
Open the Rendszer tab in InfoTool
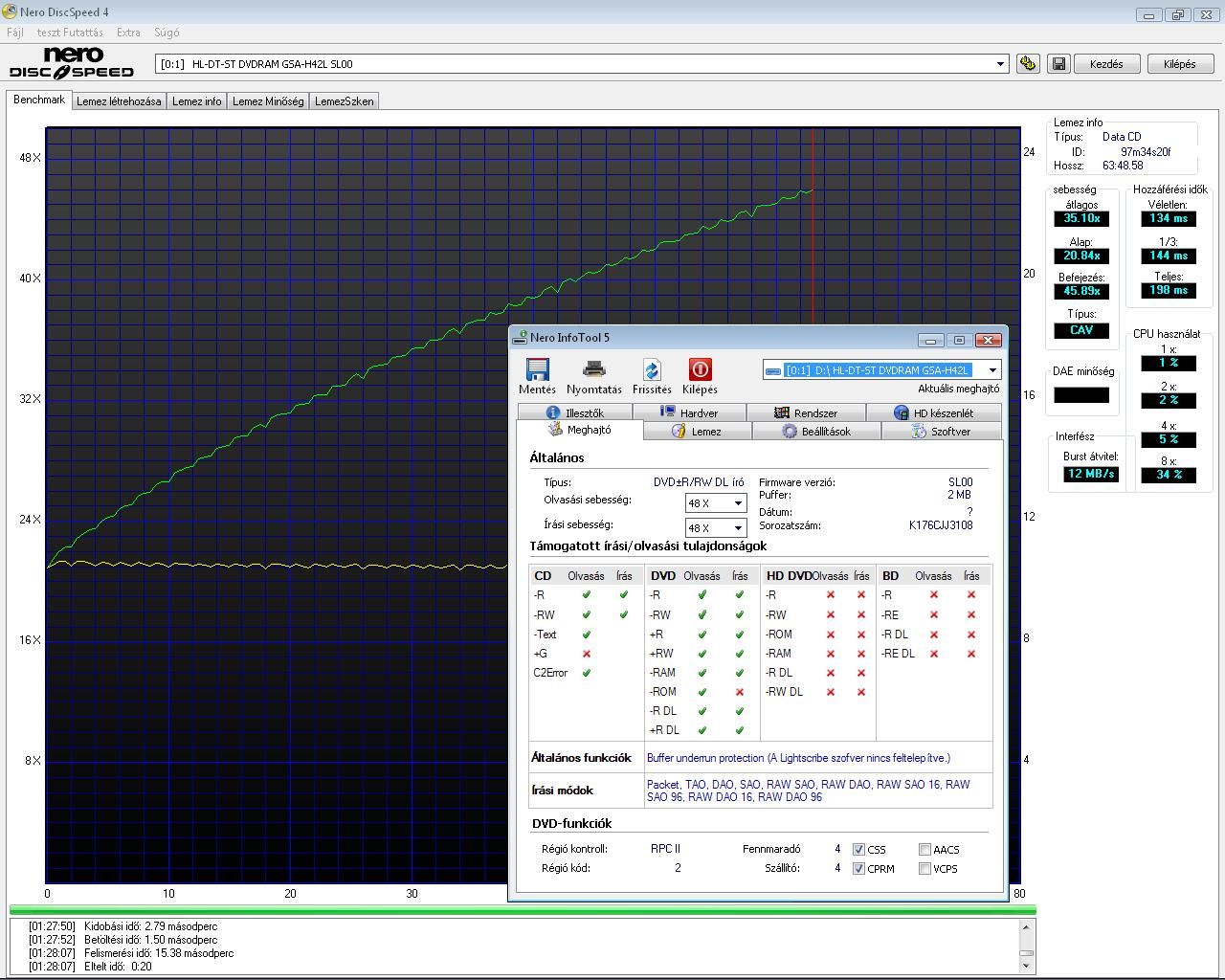[806, 412]
